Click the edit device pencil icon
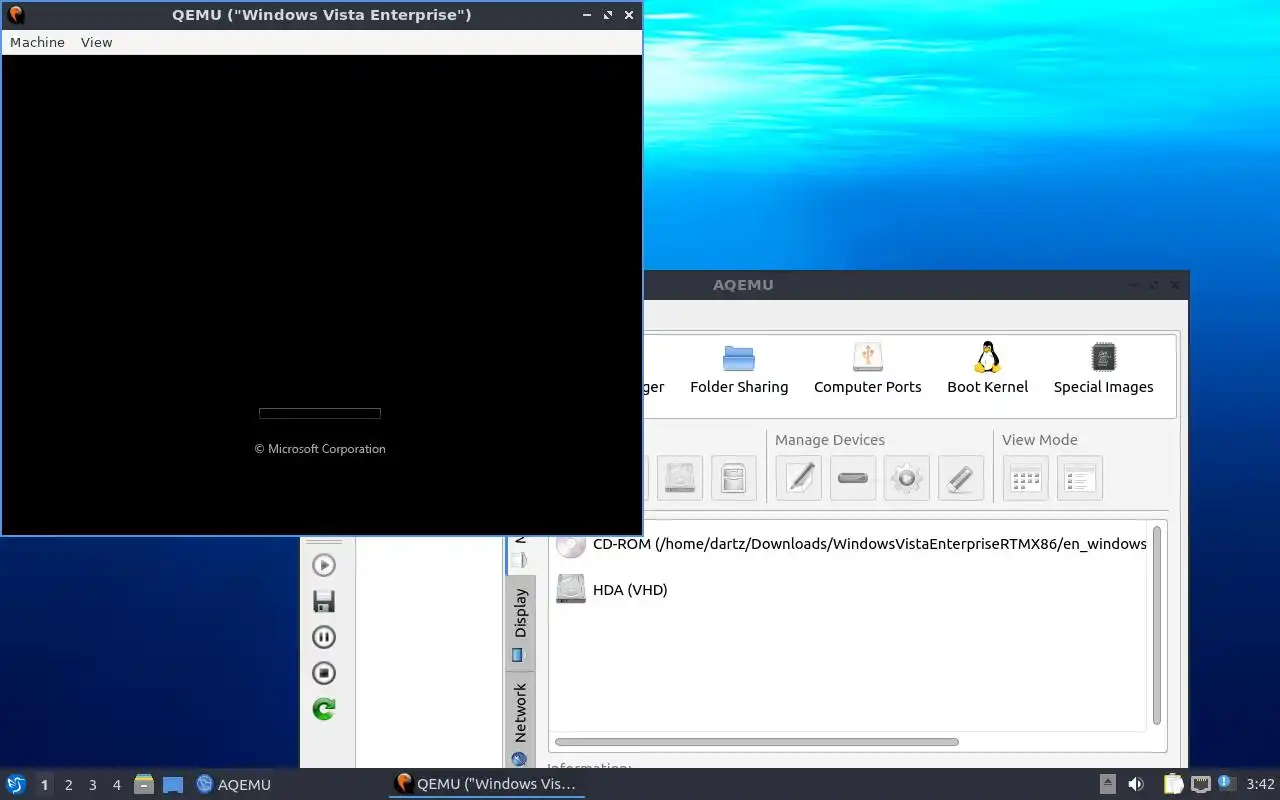The height and width of the screenshot is (800, 1280). coord(799,478)
